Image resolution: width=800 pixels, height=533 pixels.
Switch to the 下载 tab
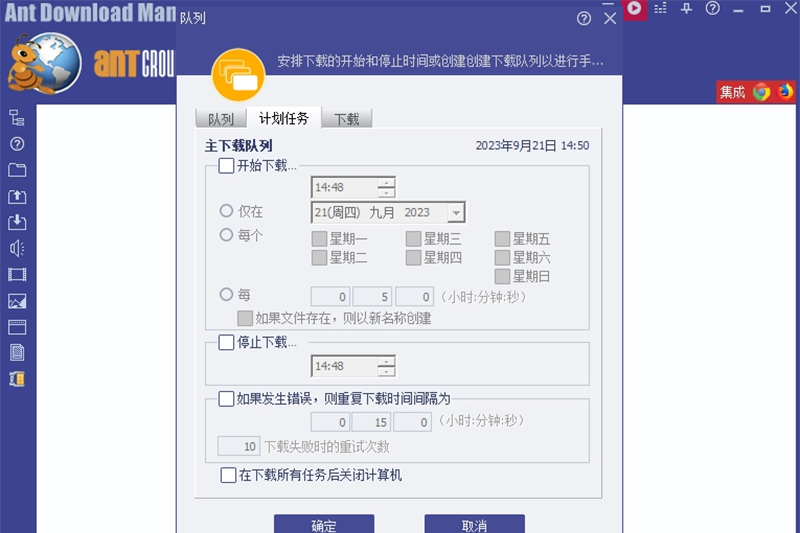pyautogui.click(x=346, y=119)
